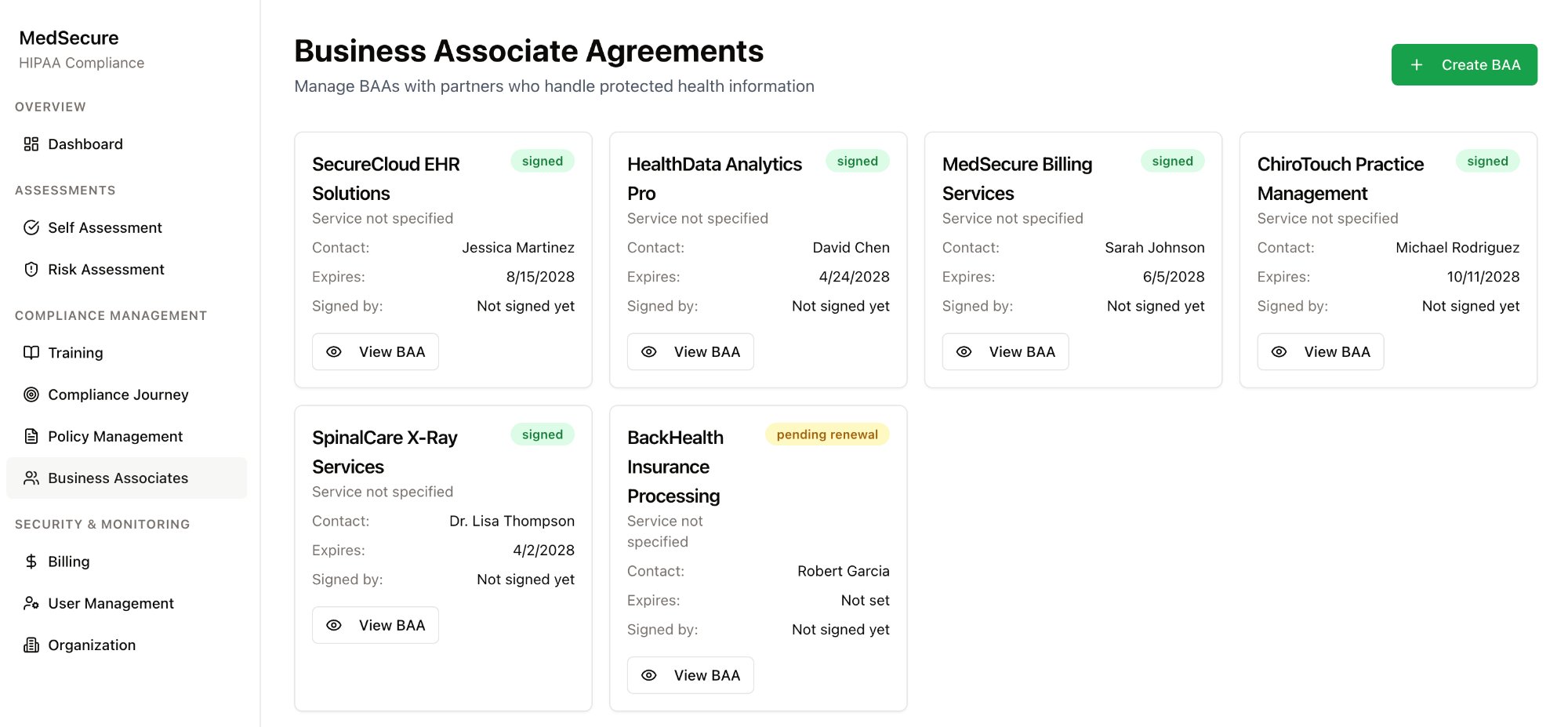
Task: Click the Billing dollar icon
Action: pos(31,562)
